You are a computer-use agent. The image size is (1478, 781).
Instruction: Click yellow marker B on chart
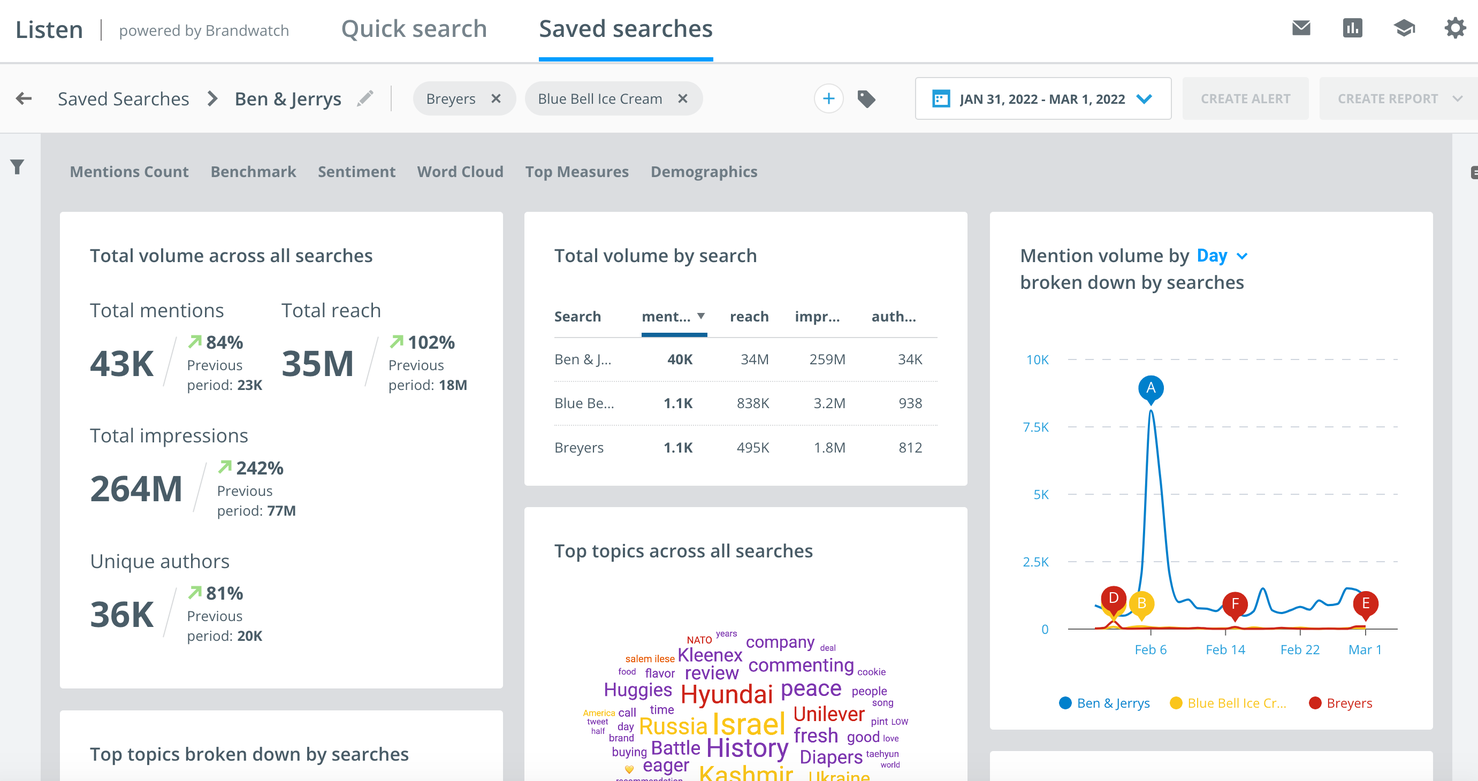point(1141,604)
